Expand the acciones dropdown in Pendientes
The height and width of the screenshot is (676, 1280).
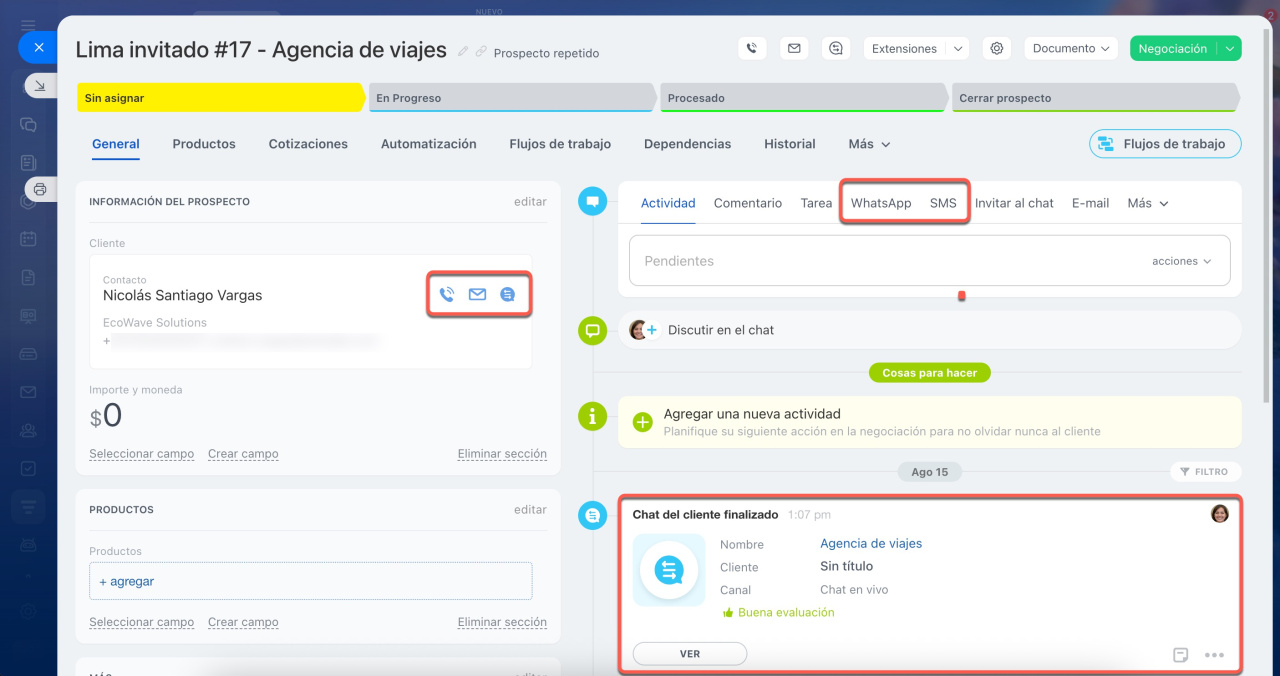point(1181,261)
